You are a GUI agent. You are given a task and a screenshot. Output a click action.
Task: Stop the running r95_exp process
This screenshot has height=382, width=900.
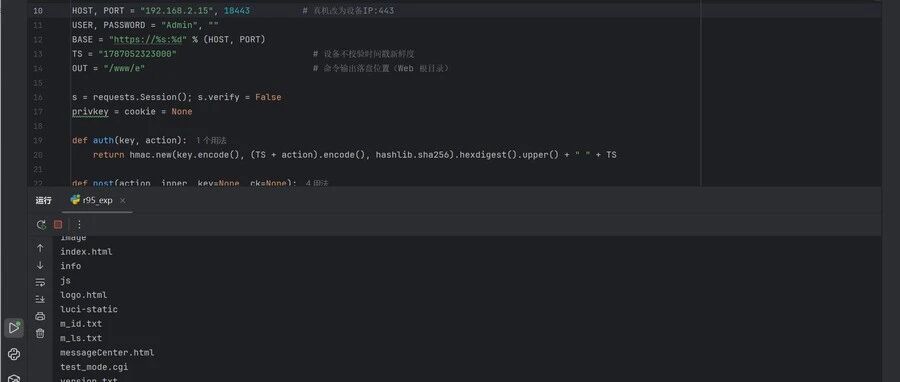click(58, 225)
